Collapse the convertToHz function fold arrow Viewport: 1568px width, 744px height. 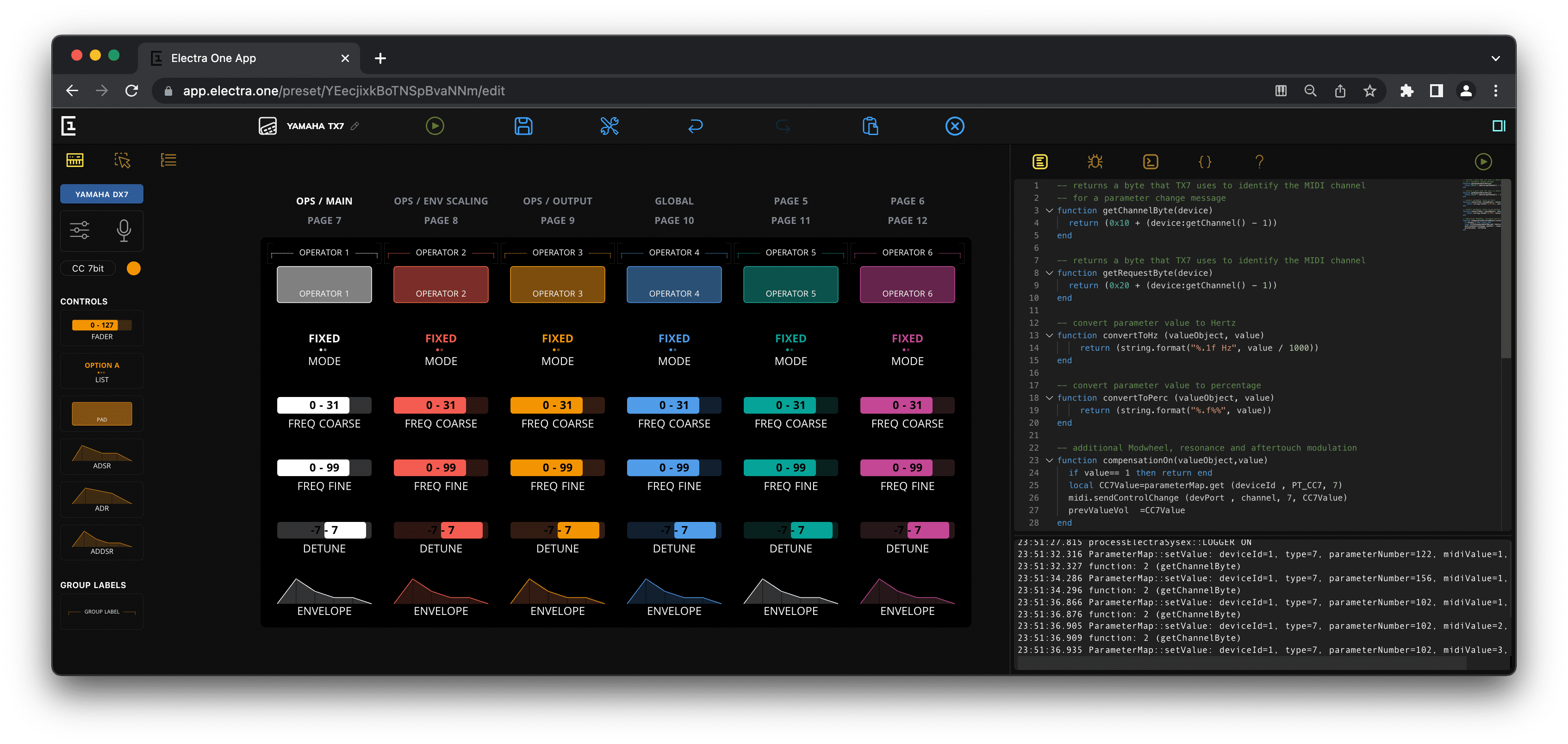point(1049,335)
